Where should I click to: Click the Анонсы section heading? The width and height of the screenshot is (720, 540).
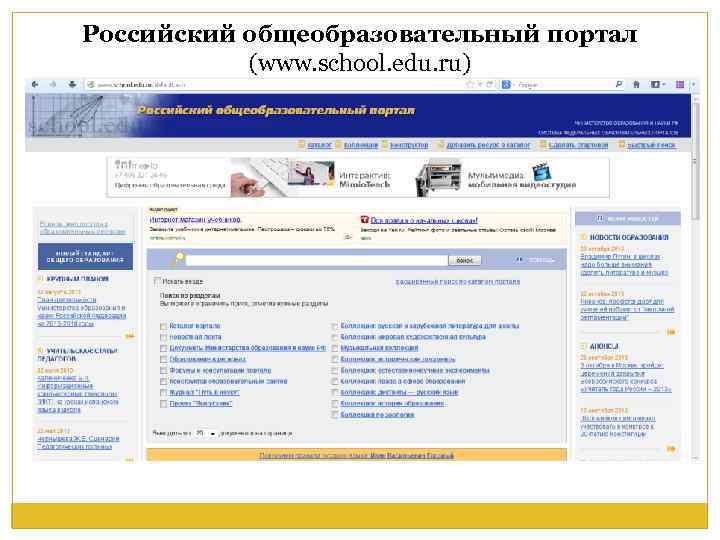(x=604, y=346)
